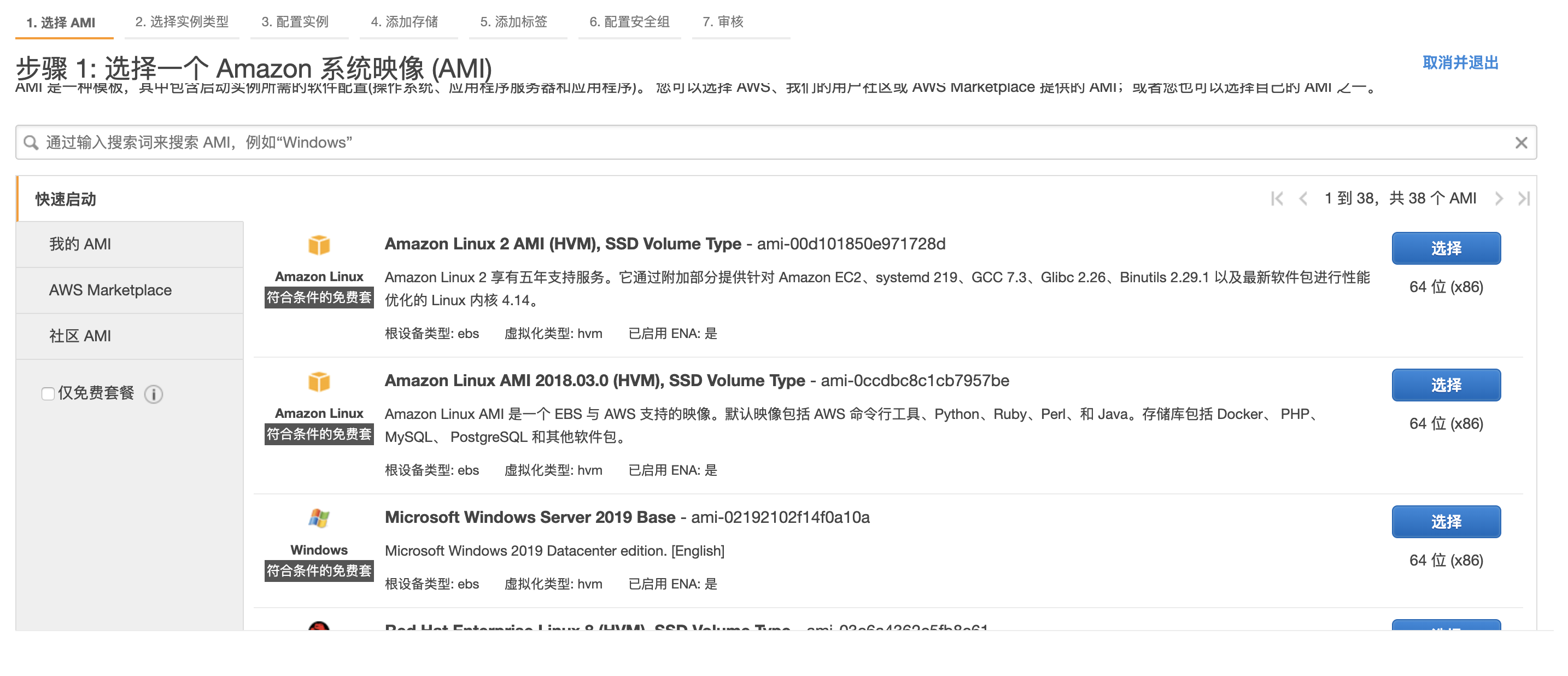Select Microsoft Windows Server 2019 Base button
The image size is (1568, 676).
pyautogui.click(x=1446, y=522)
